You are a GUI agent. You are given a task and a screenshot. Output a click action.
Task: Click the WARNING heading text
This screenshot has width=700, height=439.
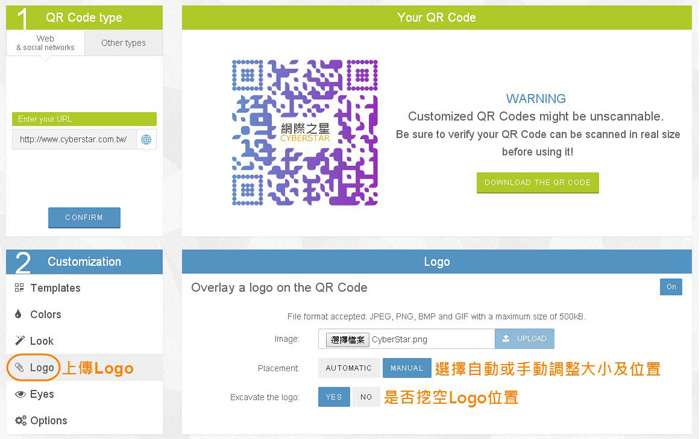point(536,98)
